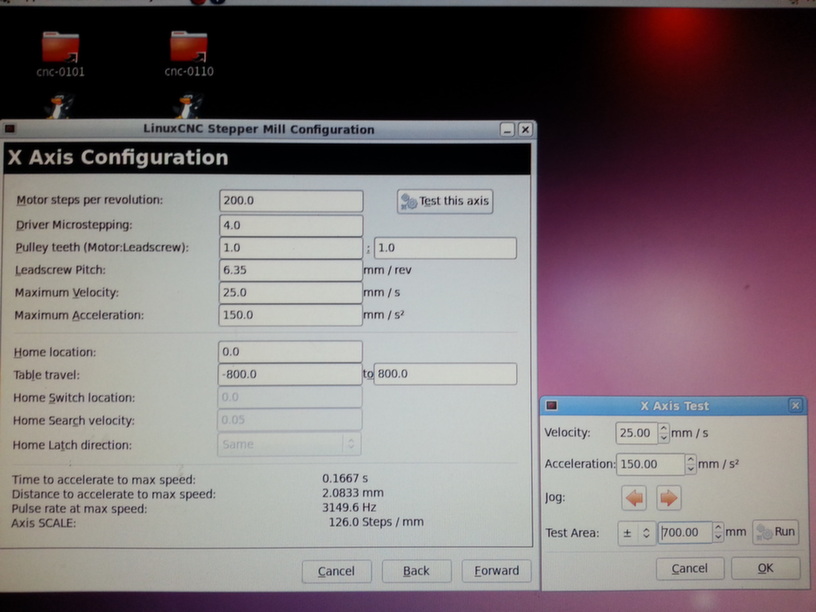The width and height of the screenshot is (816, 612).
Task: Open the cnc-0110 desktop folder
Action: 189,54
